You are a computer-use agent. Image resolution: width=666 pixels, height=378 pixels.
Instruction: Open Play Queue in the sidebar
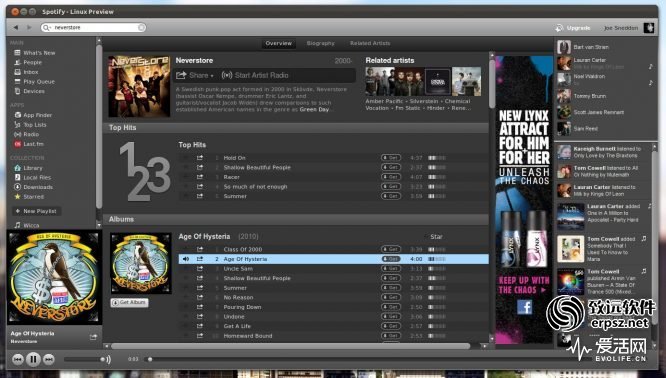coord(39,82)
